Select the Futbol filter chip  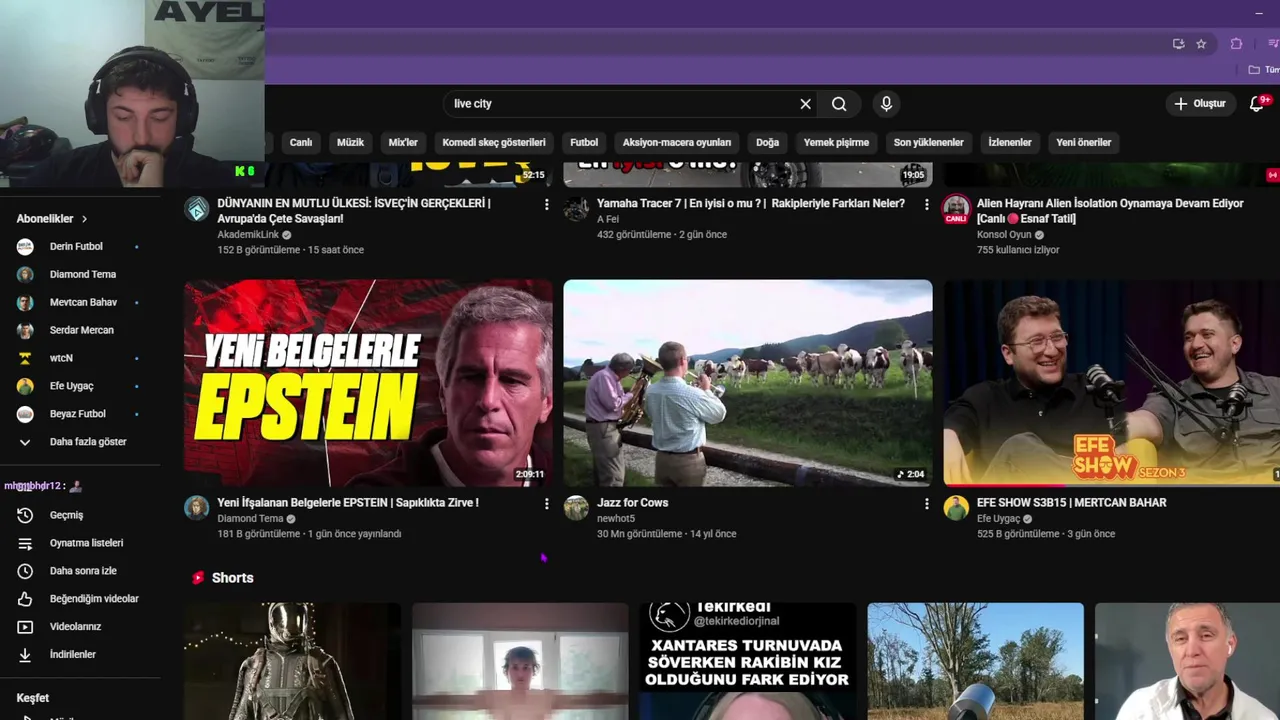584,142
